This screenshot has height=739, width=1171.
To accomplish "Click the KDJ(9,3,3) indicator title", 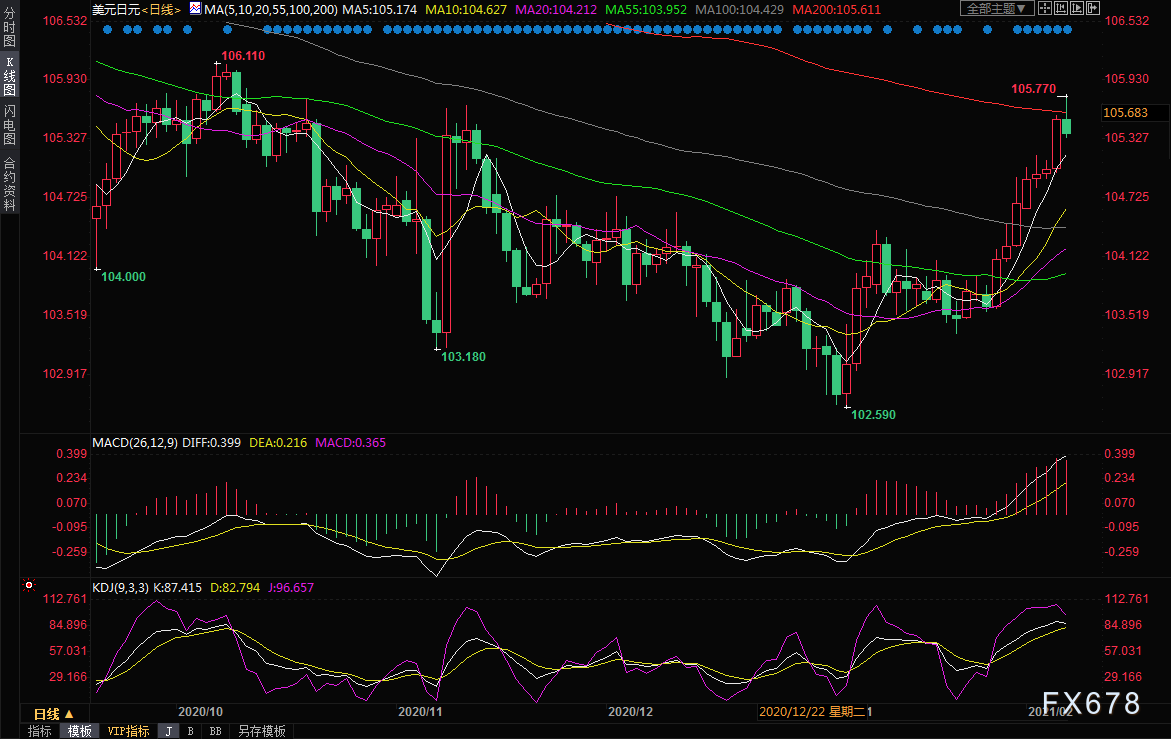I will click(x=121, y=587).
